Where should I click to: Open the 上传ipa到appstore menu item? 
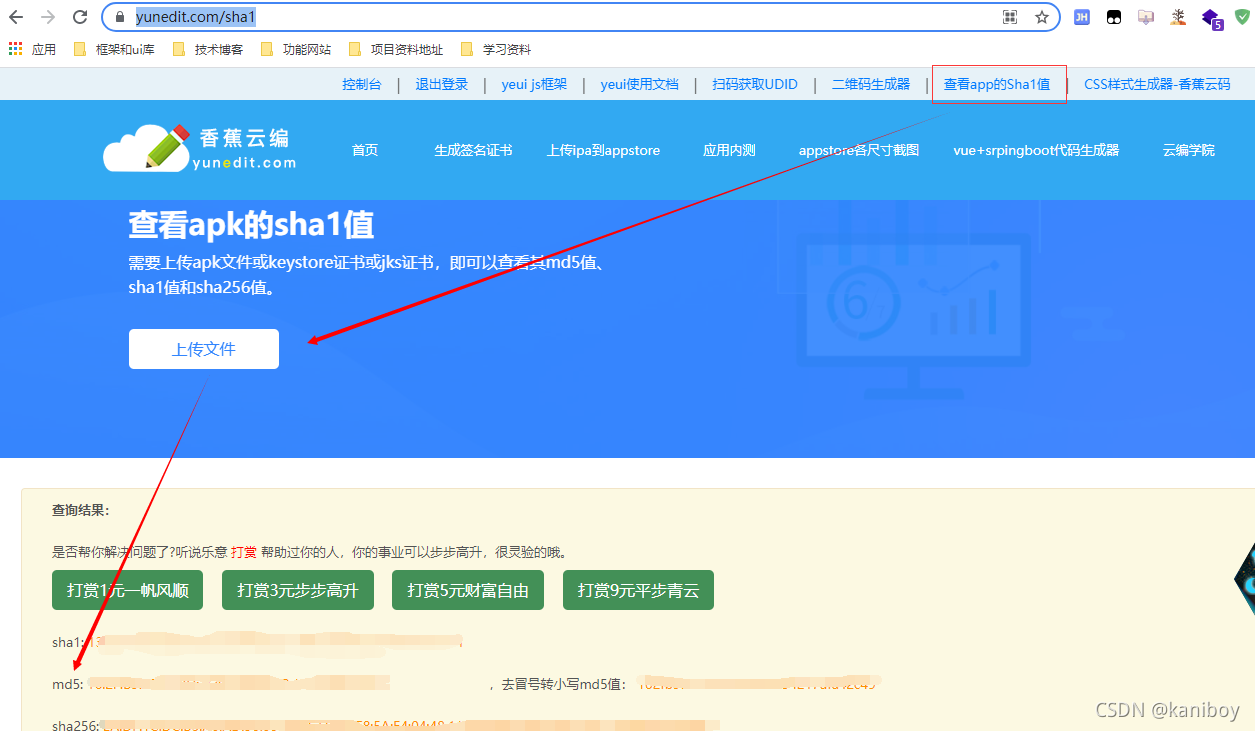coord(603,150)
